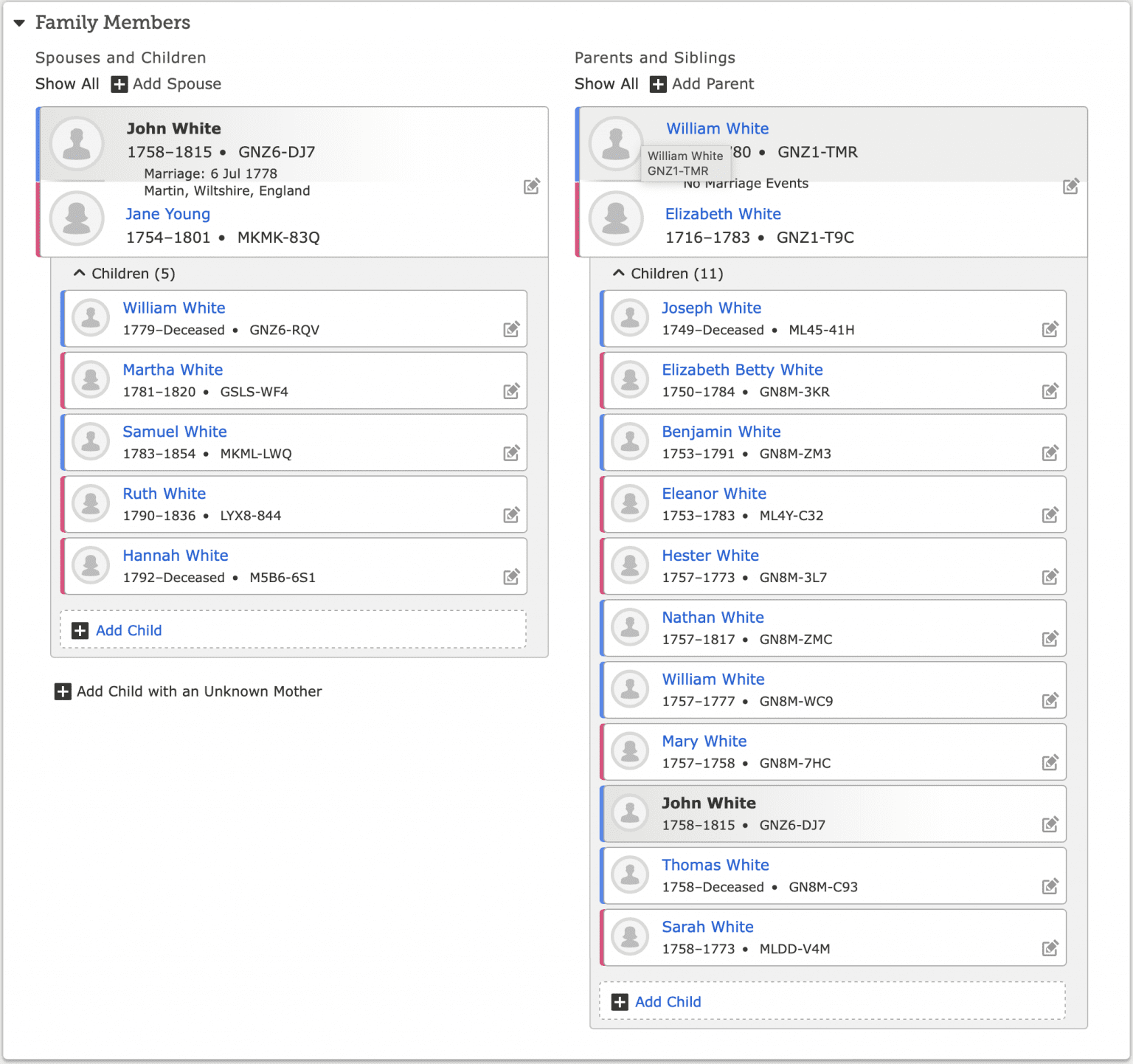Show All parents and siblings
Viewport: 1133px width, 1064px height.
tap(606, 84)
